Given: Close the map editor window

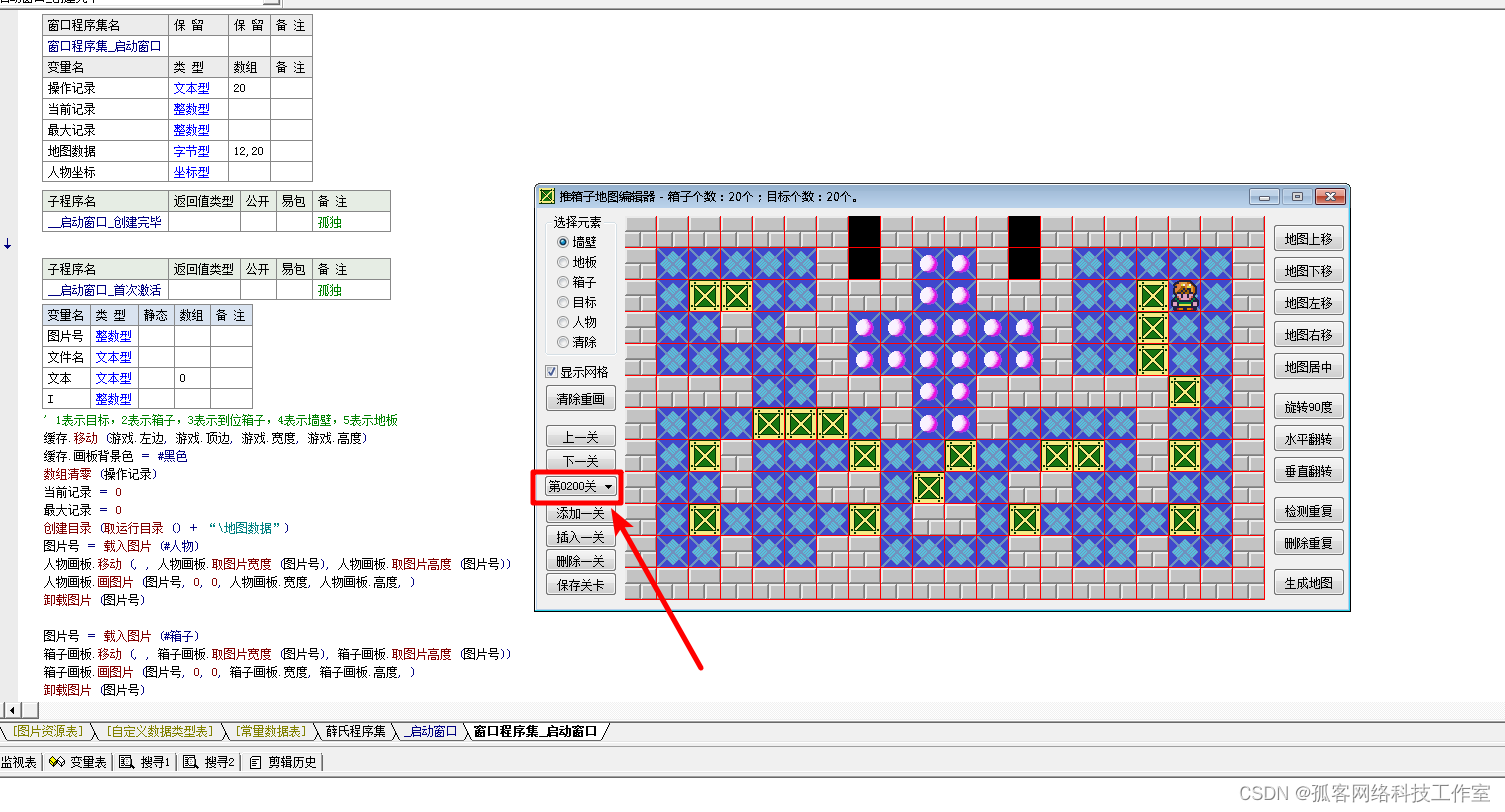Looking at the screenshot, I should pos(1328,196).
